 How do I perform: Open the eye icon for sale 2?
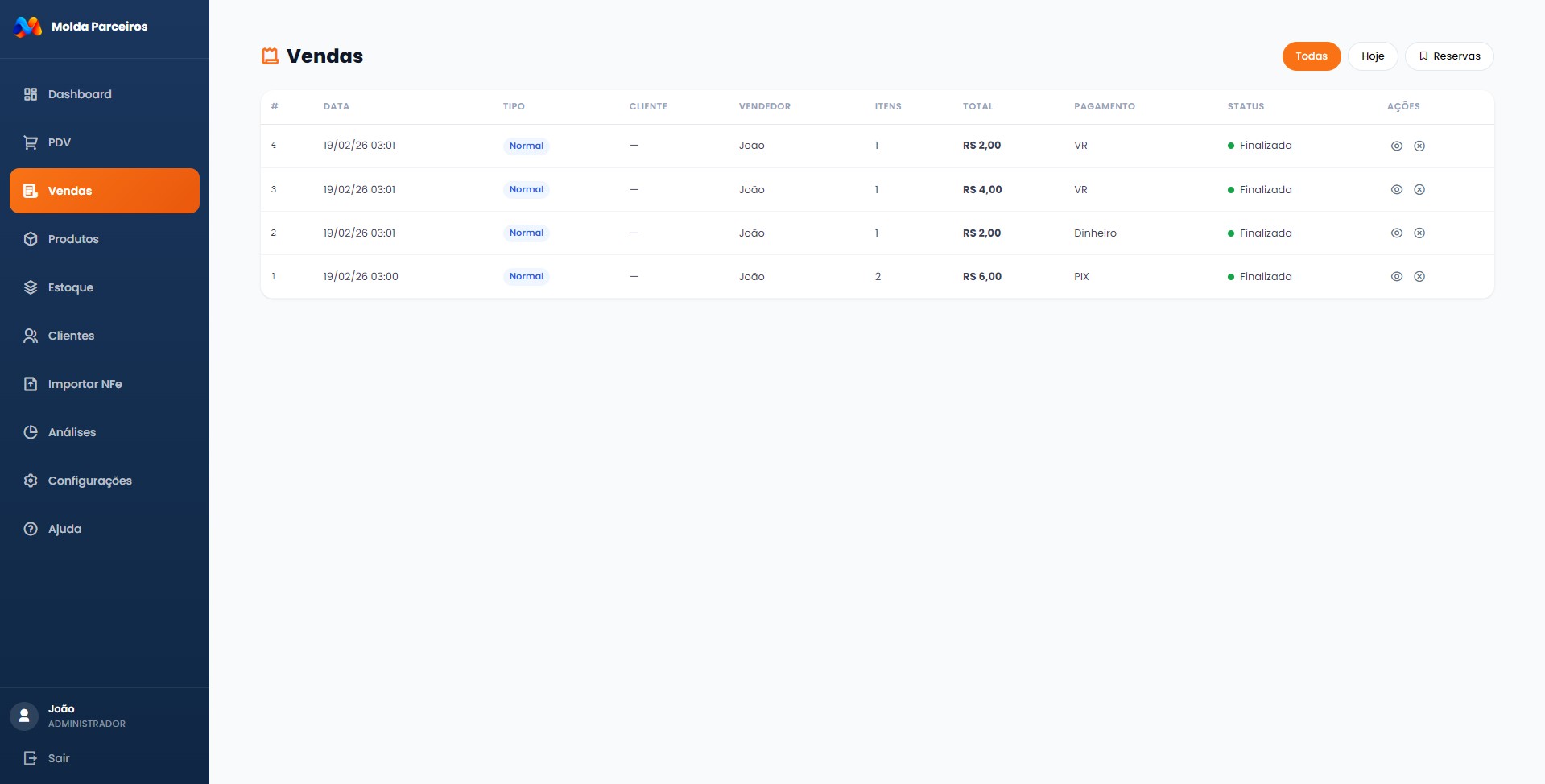[1397, 233]
